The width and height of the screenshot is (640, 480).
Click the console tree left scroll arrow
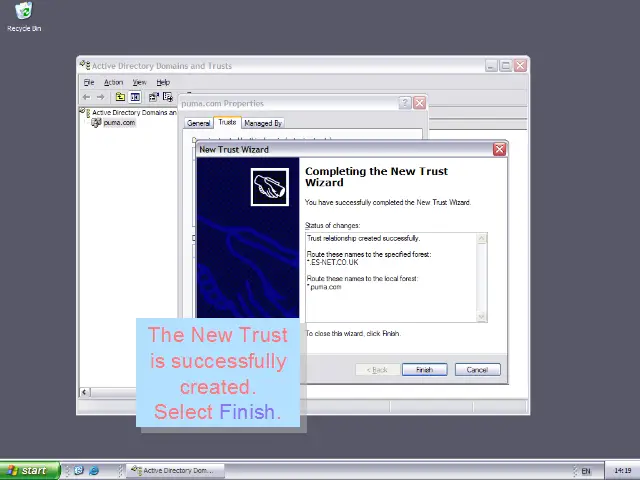click(x=84, y=392)
